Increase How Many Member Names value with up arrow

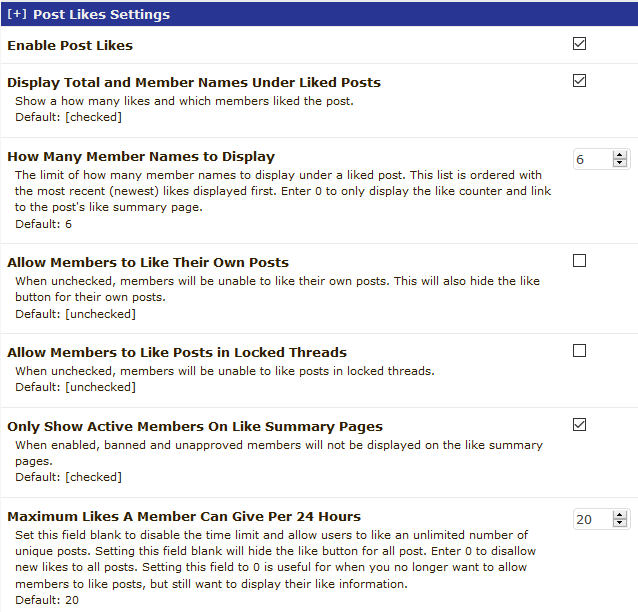coord(620,155)
